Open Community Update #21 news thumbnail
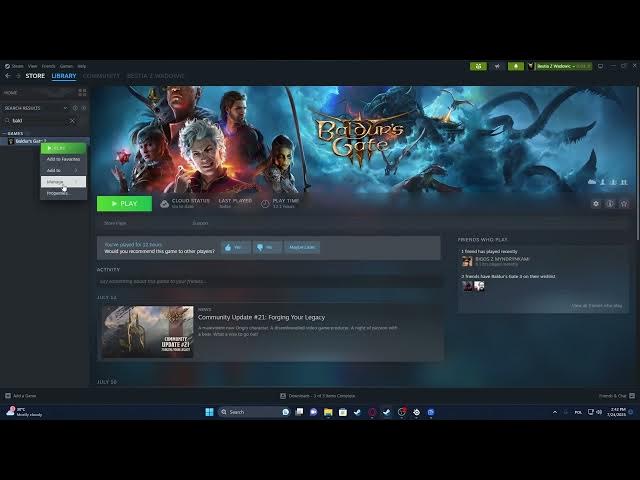The image size is (640, 480). point(147,331)
